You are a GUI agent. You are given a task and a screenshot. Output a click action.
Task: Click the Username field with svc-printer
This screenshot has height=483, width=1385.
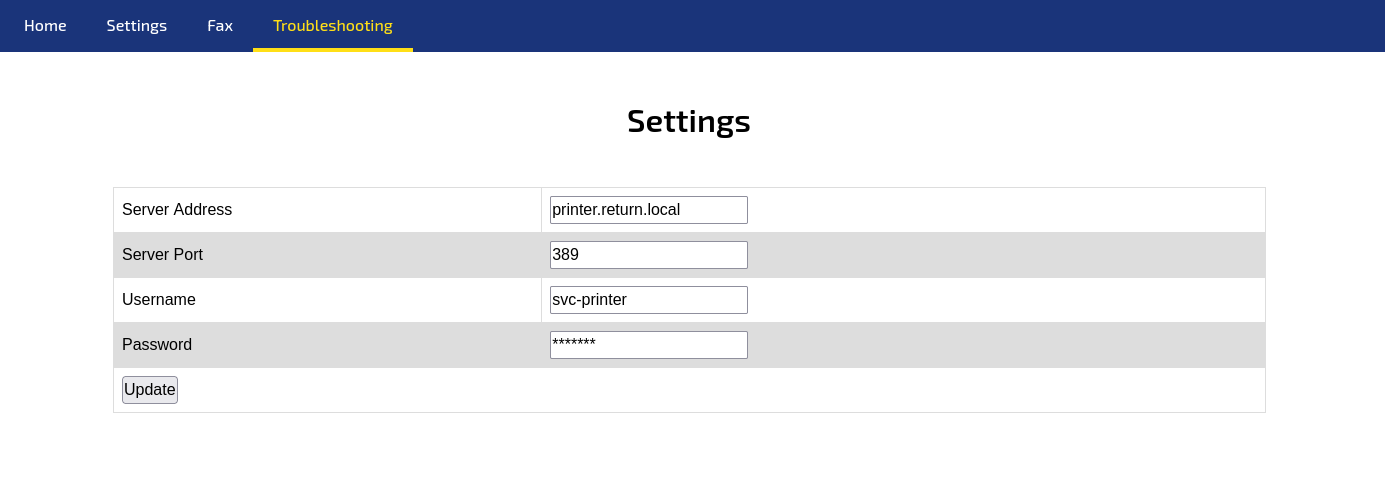pyautogui.click(x=649, y=300)
